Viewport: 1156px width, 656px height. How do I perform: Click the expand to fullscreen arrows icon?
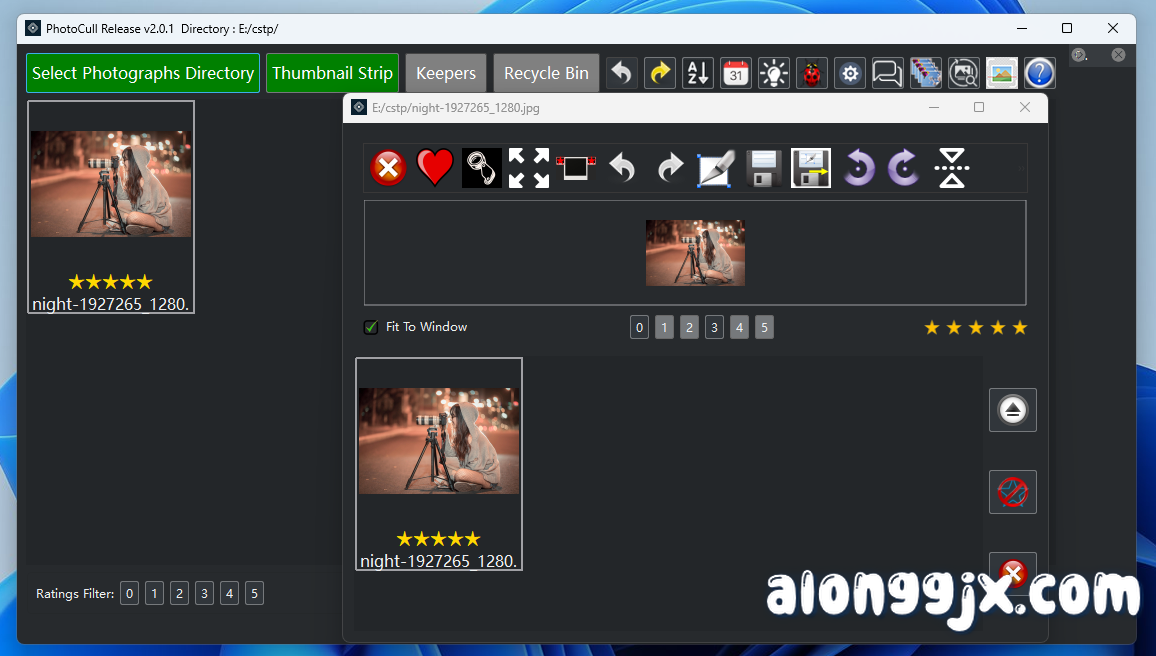coord(528,168)
